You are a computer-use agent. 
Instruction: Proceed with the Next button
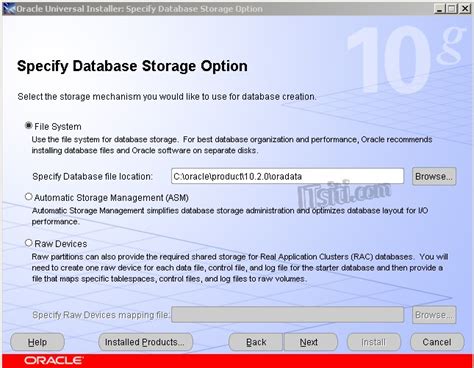[x=310, y=342]
